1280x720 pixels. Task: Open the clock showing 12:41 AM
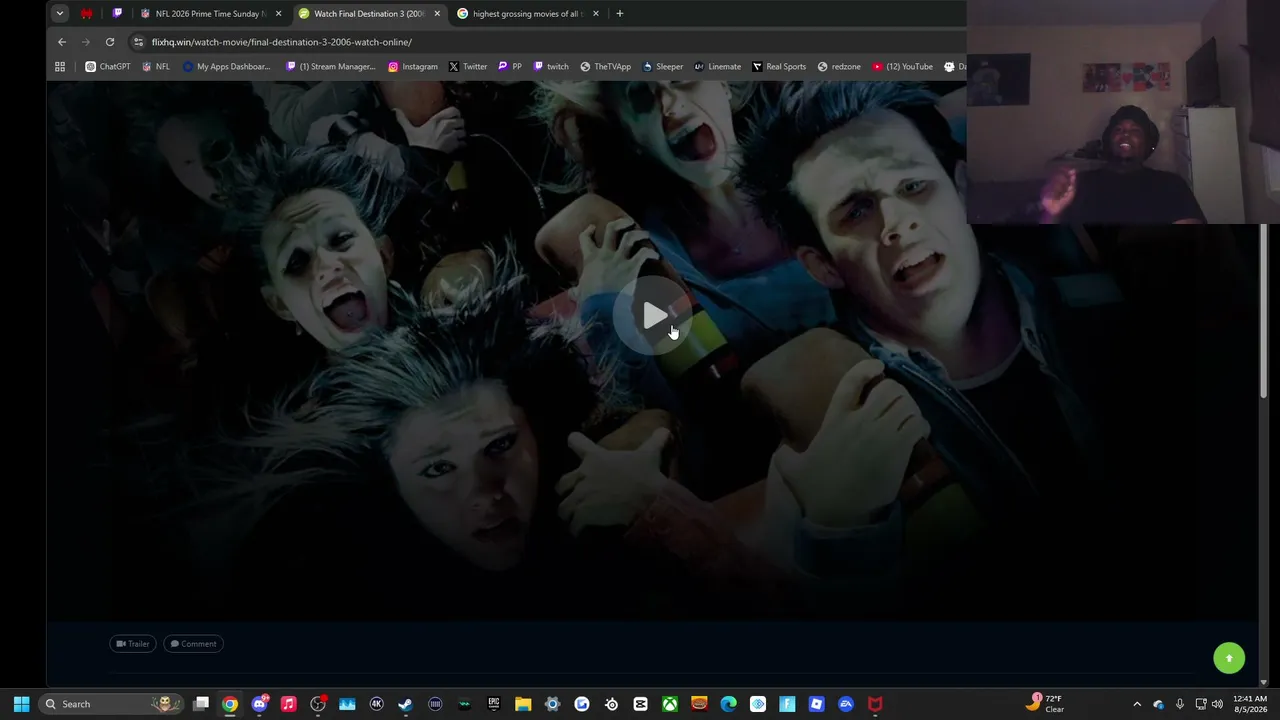coord(1250,704)
